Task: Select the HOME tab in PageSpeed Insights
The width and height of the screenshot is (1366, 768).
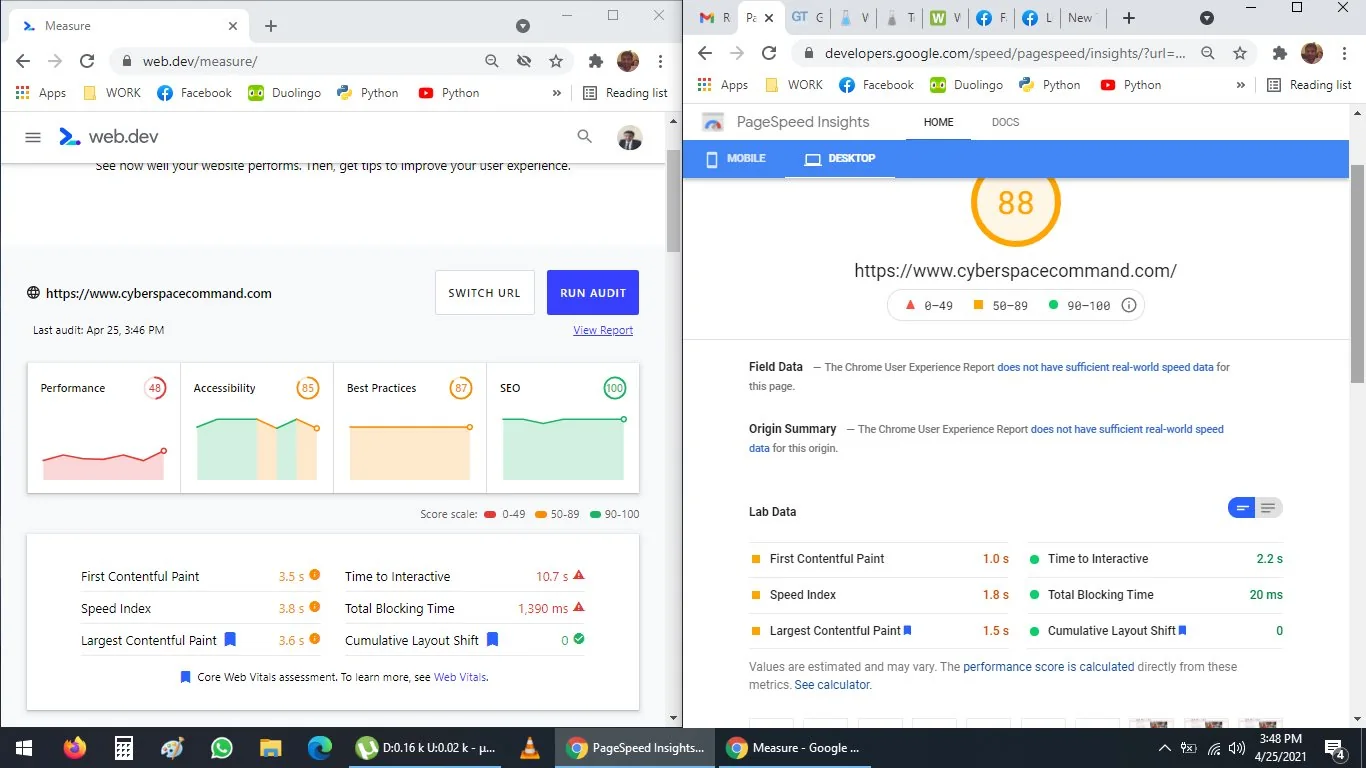Action: pos(938,122)
